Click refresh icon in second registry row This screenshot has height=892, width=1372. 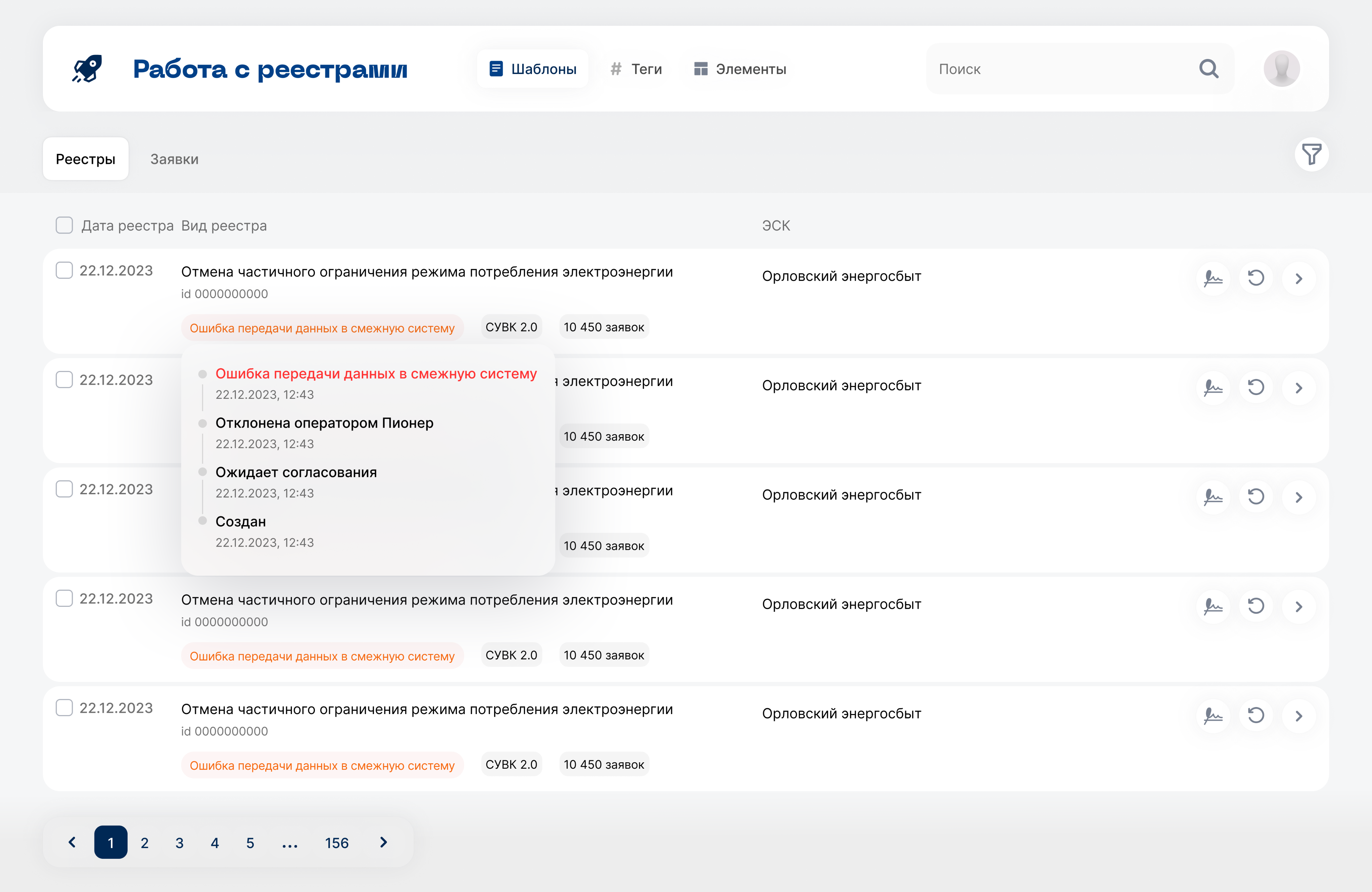(1255, 387)
